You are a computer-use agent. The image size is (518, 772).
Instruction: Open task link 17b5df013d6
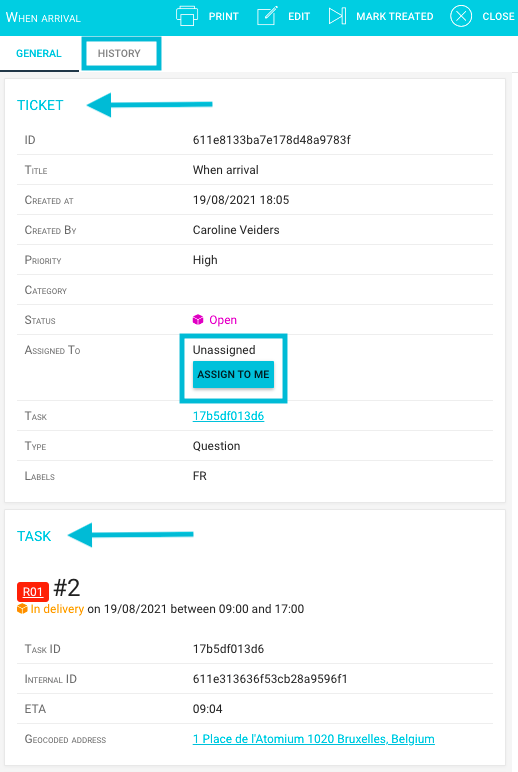click(228, 416)
